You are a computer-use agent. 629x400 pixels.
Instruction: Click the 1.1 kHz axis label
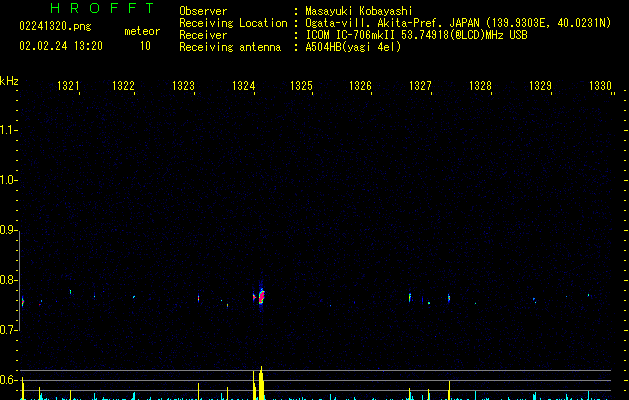pos(8,130)
